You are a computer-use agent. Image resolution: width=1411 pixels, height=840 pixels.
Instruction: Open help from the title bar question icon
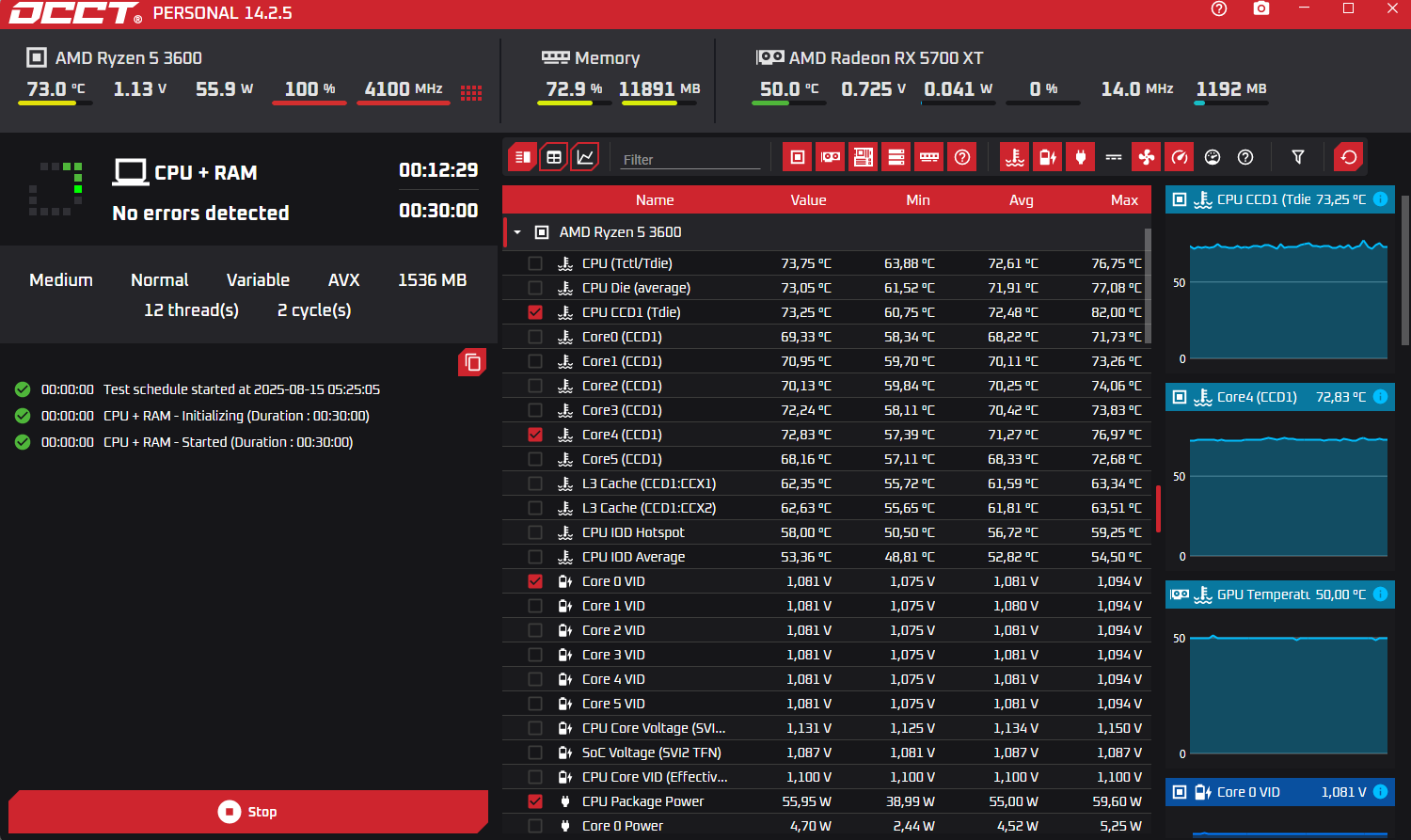(1219, 8)
